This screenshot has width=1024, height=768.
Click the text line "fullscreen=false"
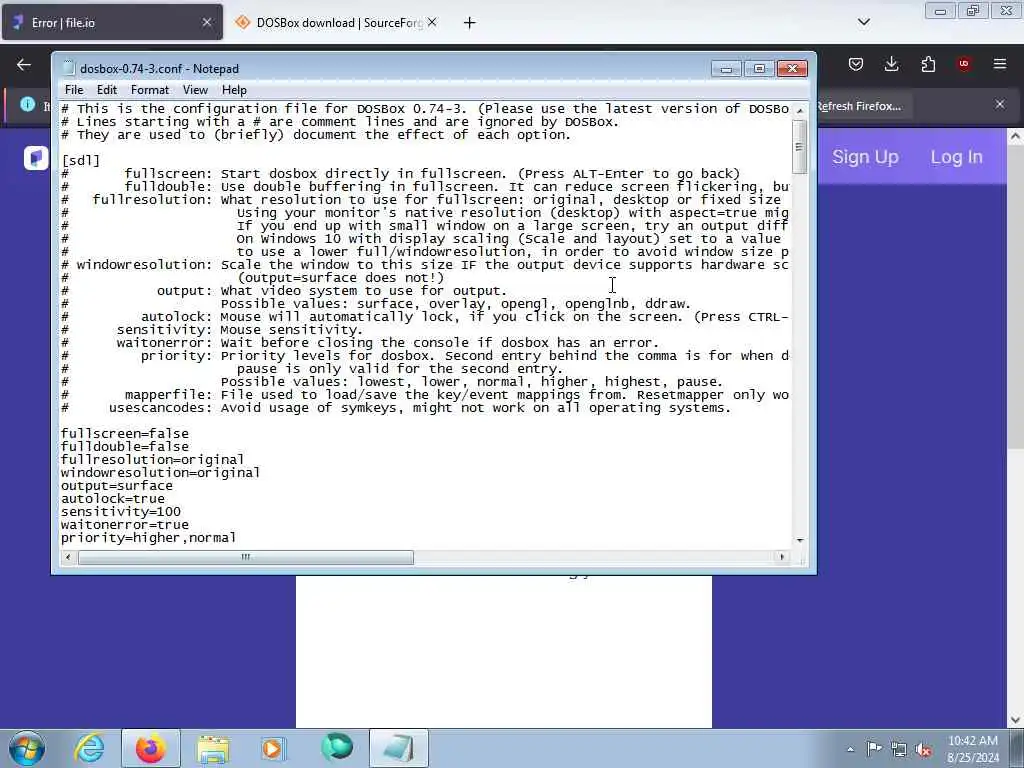pyautogui.click(x=125, y=434)
